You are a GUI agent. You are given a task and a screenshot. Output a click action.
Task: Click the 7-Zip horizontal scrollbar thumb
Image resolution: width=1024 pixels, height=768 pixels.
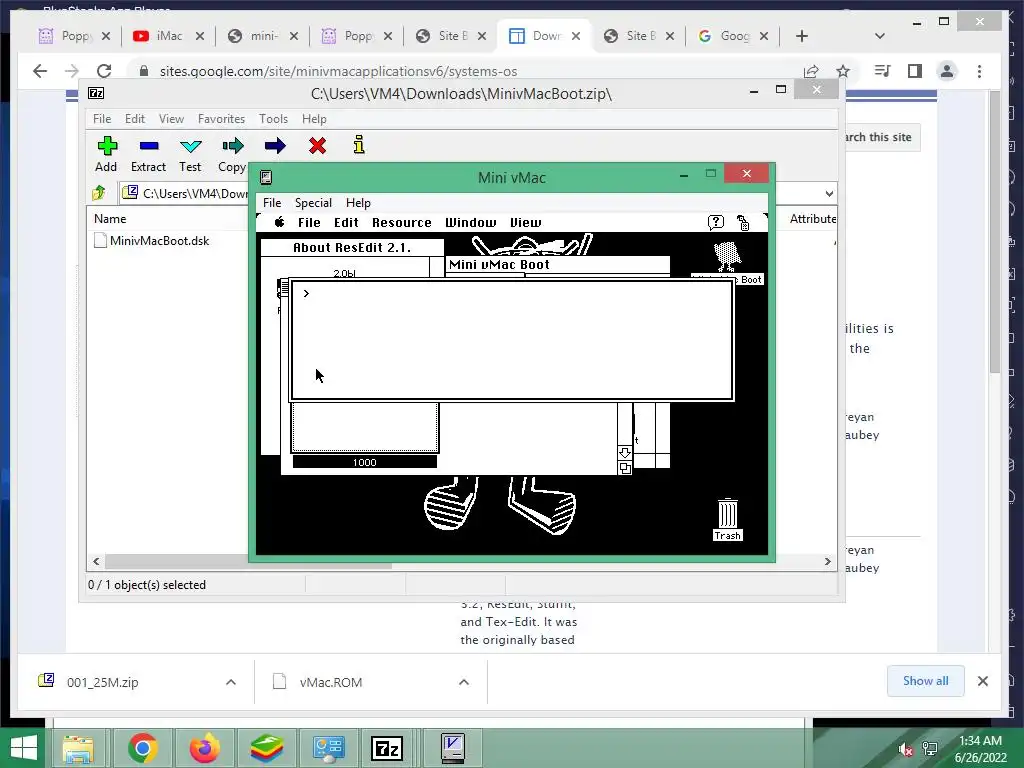(x=248, y=562)
